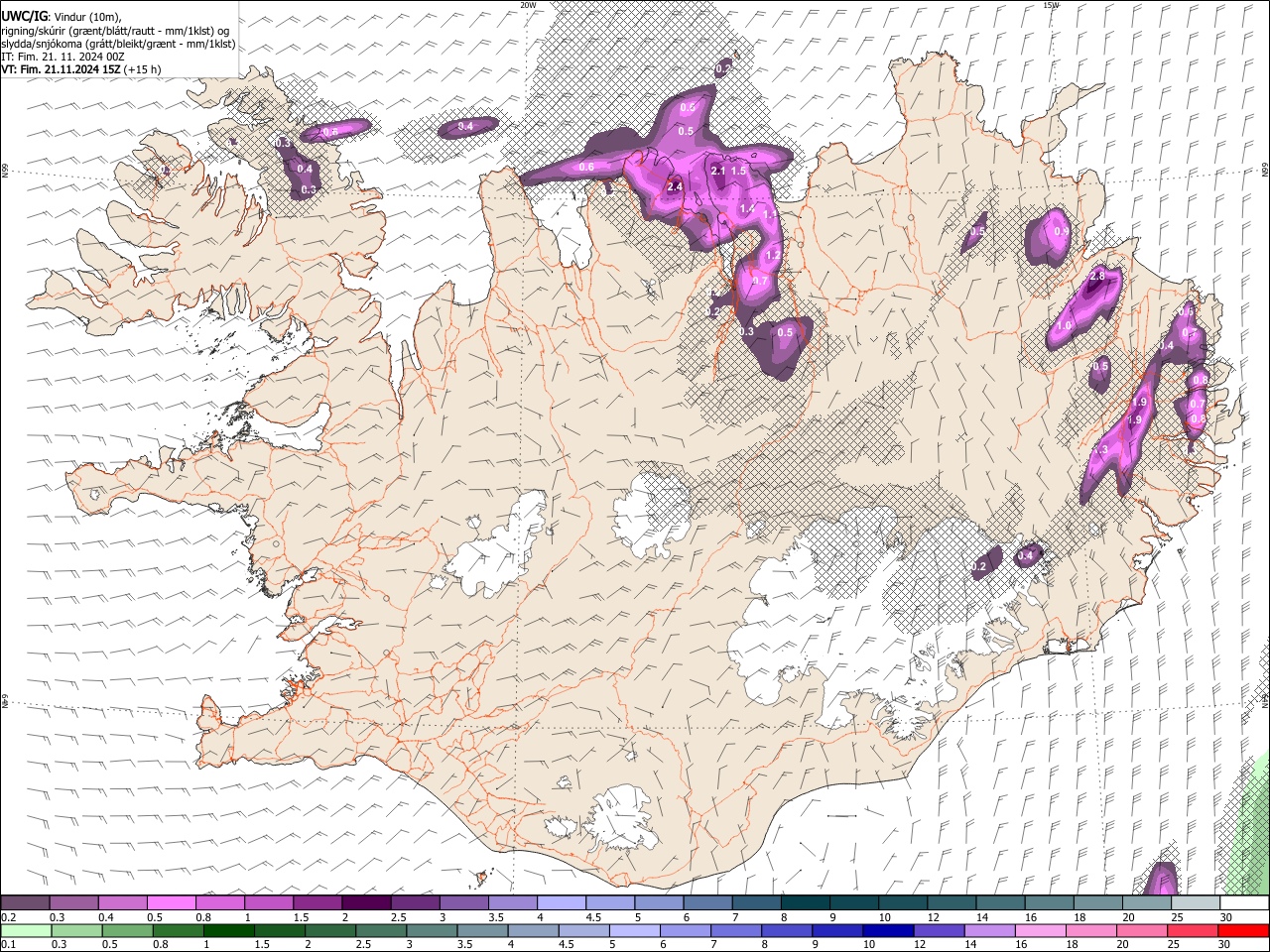Pick the lavender 4 swatch in upper legend
Viewport: 1270px width, 952px height.
(561, 902)
